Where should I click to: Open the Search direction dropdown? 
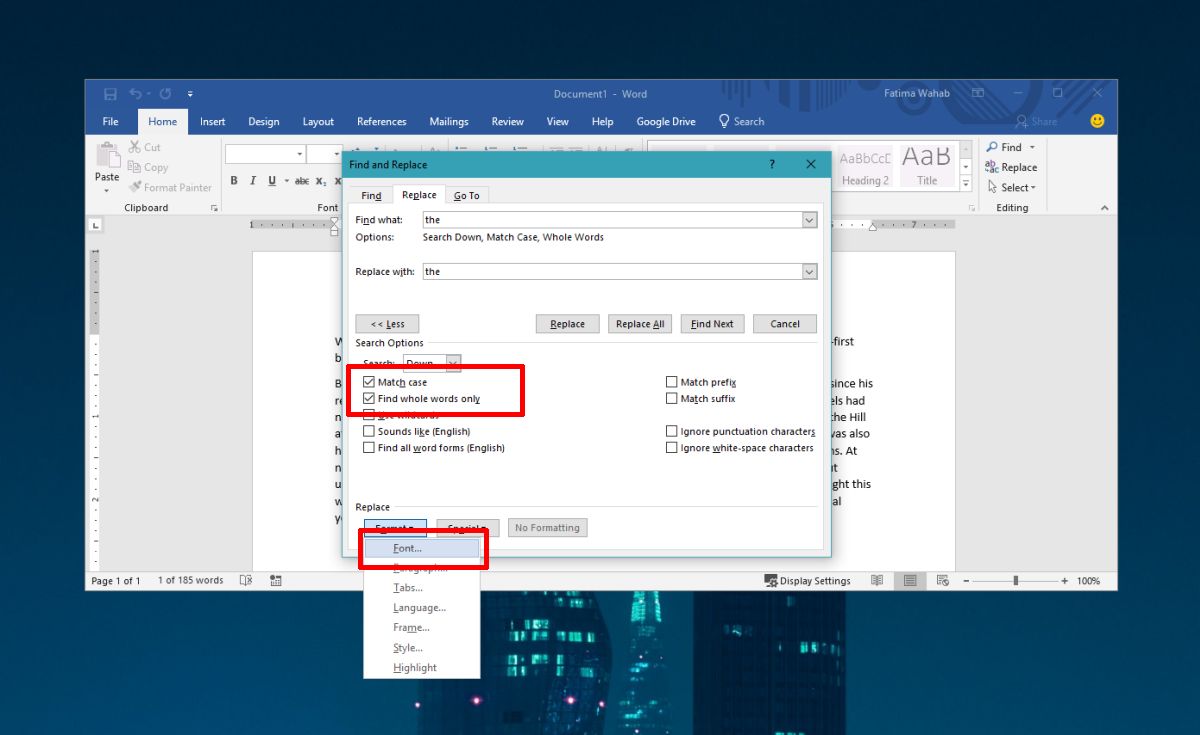point(453,363)
